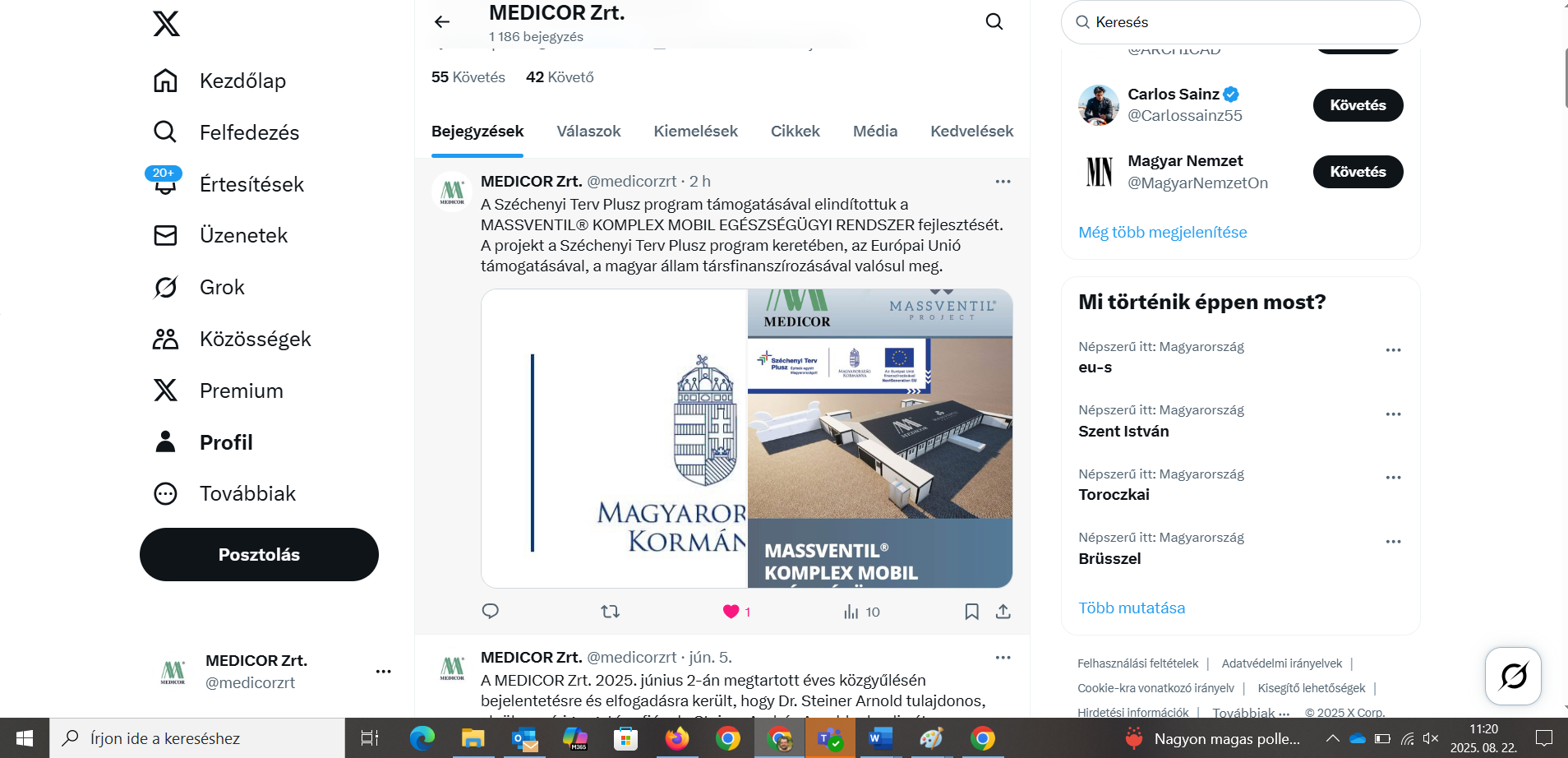Repost the MASSVENTIL post
This screenshot has height=758, width=1568.
click(x=610, y=611)
